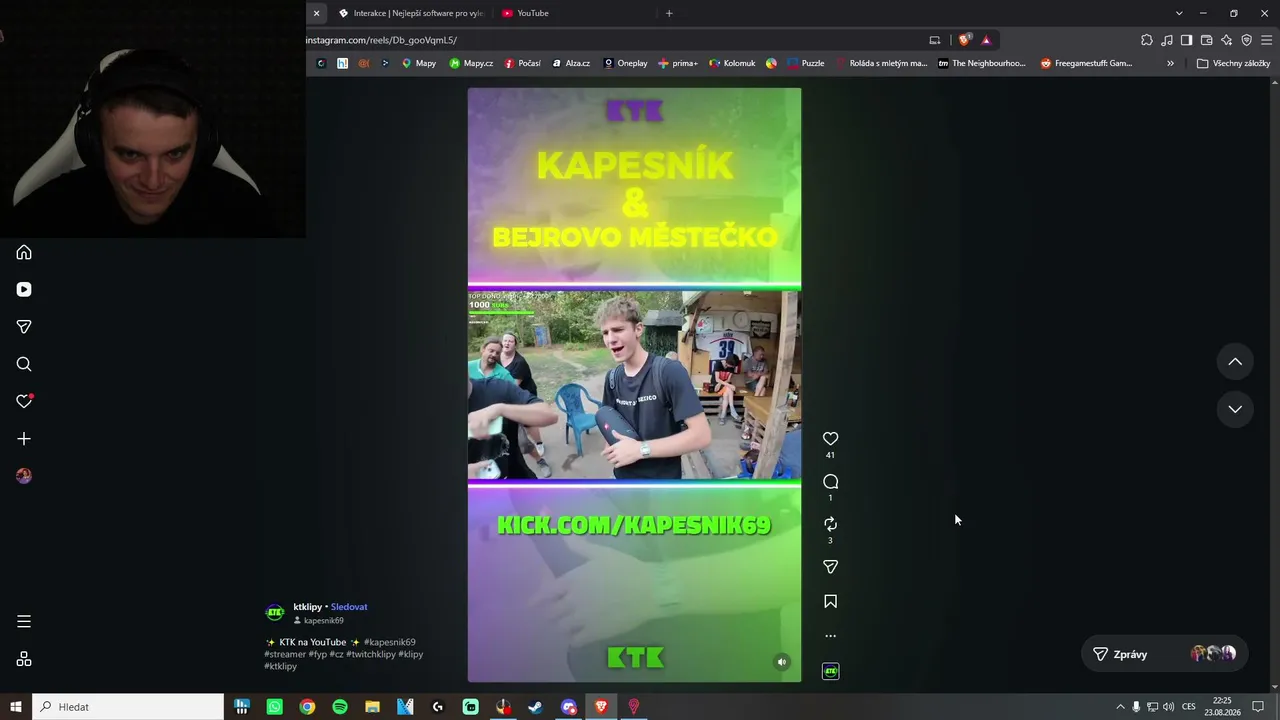Open the #twitchklipy hashtag
Image resolution: width=1280 pixels, height=720 pixels.
point(370,654)
